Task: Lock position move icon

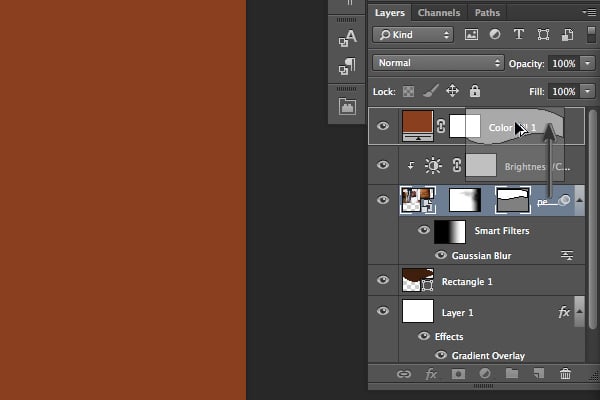Action: pos(452,91)
